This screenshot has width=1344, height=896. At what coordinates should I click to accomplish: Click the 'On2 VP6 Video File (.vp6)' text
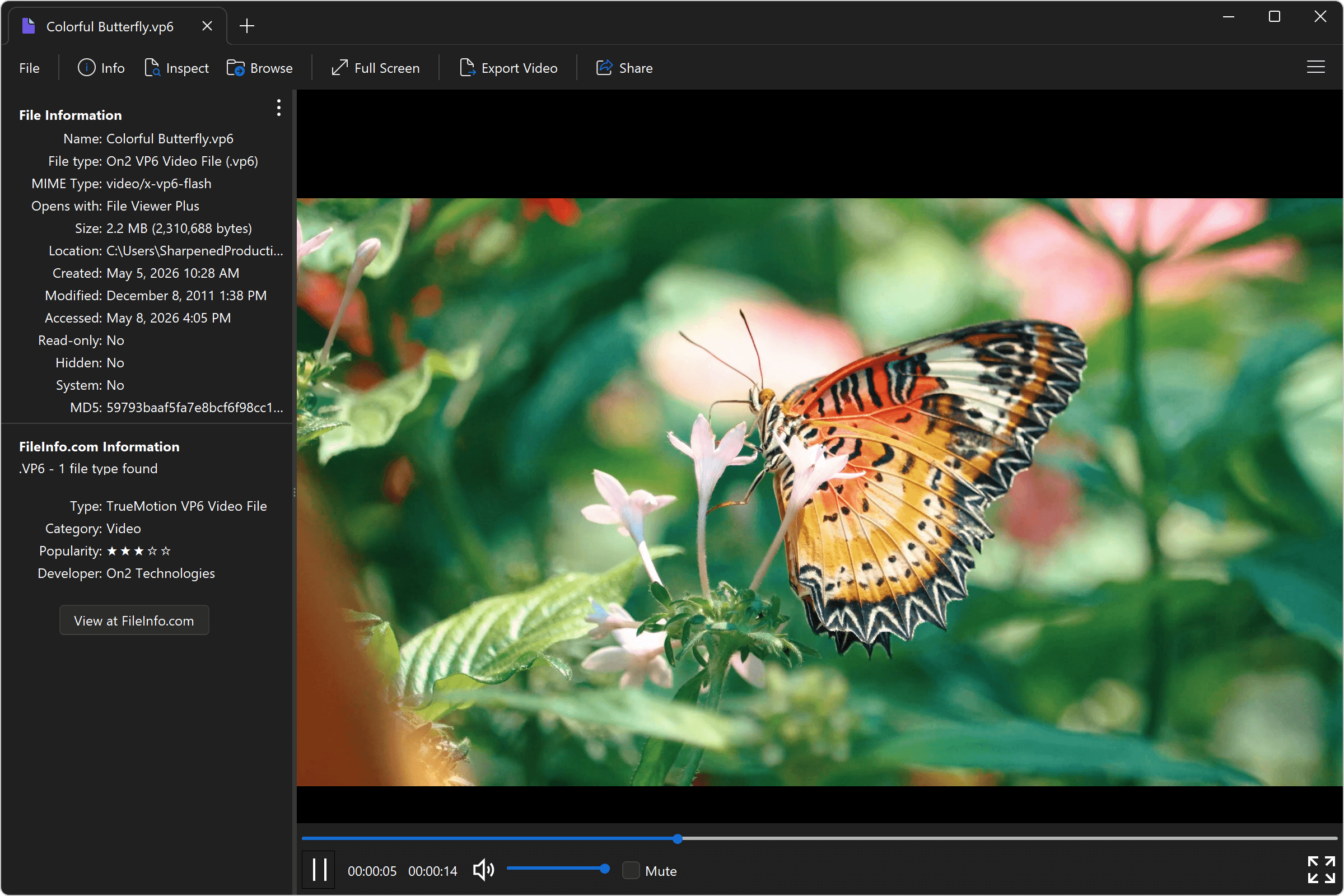pyautogui.click(x=183, y=161)
